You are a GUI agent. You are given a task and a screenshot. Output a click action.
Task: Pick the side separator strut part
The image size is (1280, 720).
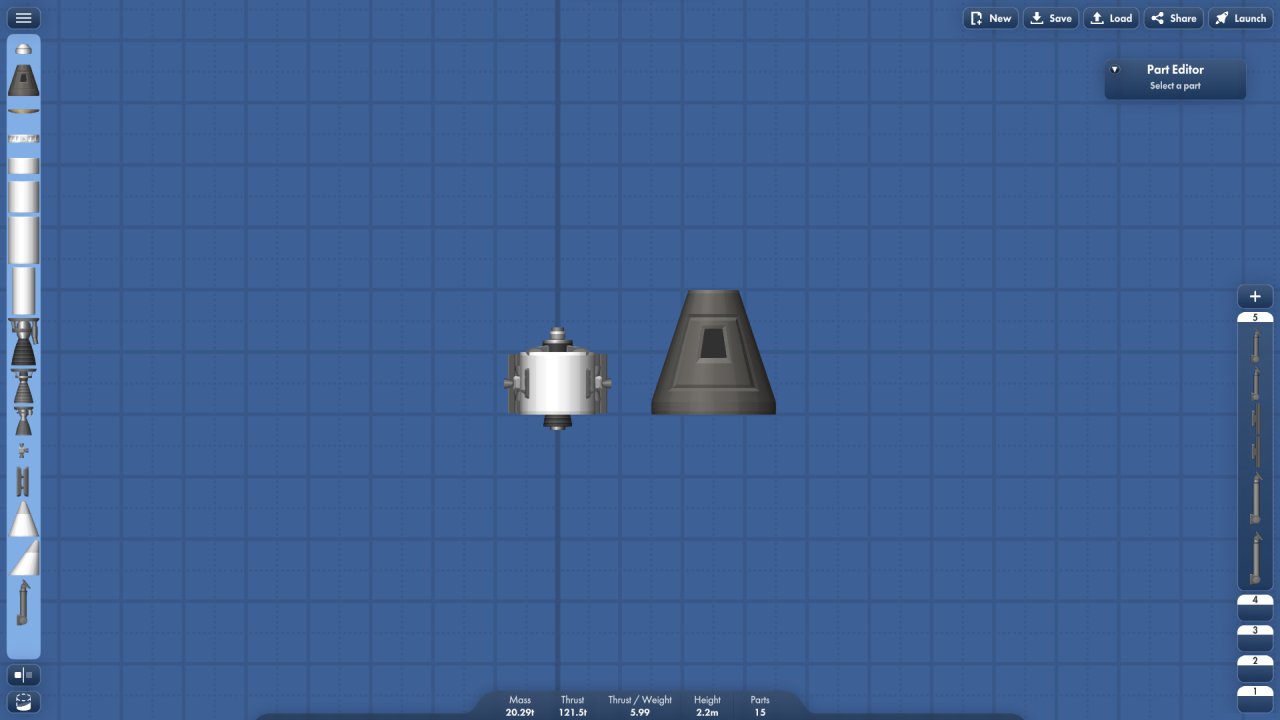(23, 481)
